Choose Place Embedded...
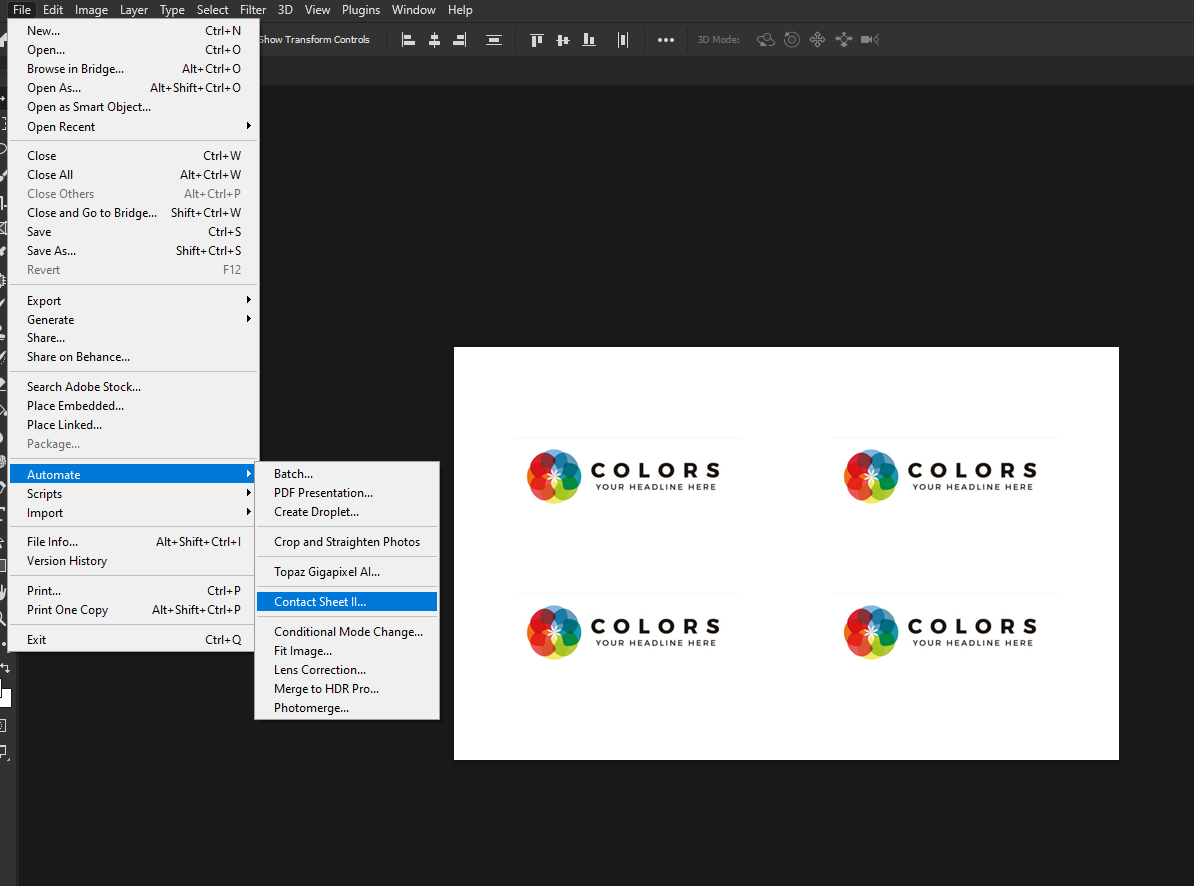The width and height of the screenshot is (1194, 886). 133,406
